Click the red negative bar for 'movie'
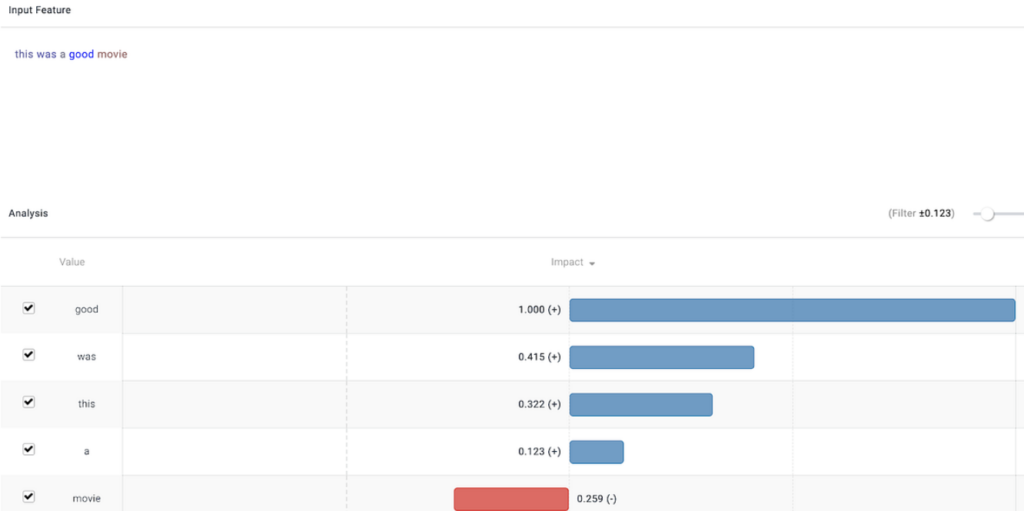 511,499
